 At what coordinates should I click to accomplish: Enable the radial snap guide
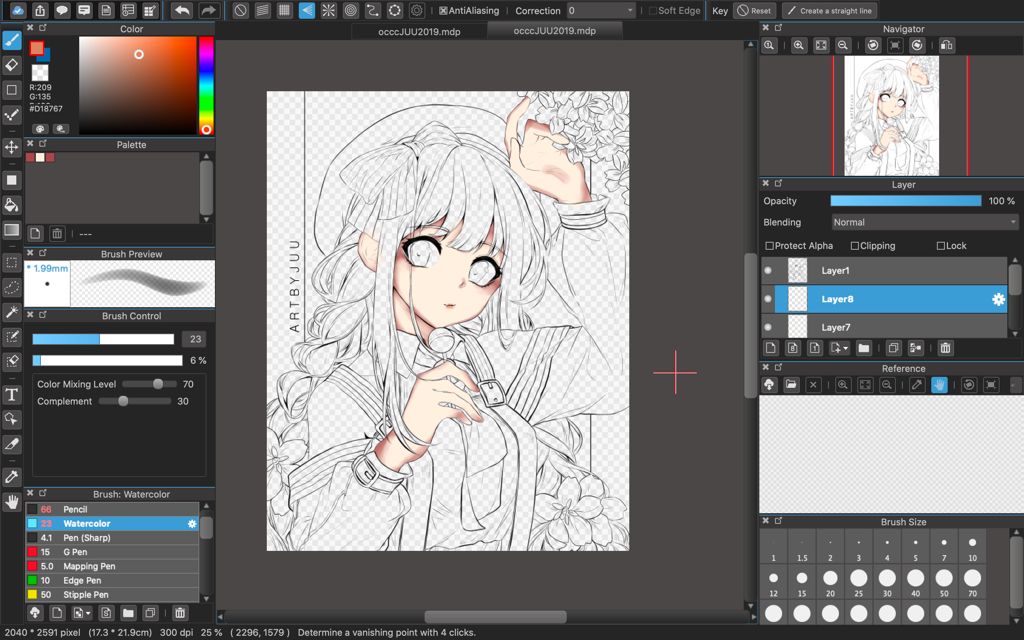(x=328, y=10)
